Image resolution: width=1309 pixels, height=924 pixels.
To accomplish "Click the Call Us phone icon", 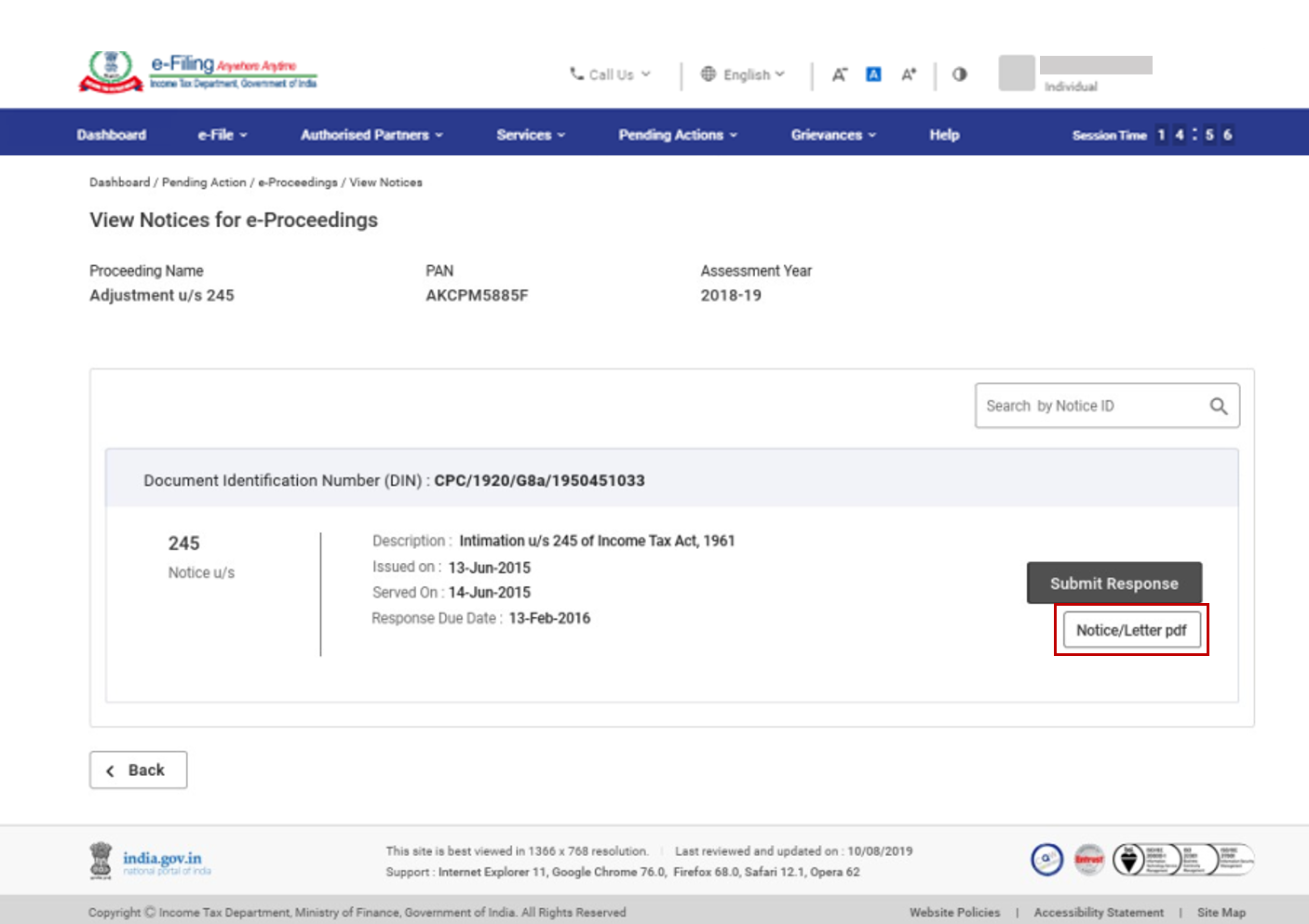I will [577, 74].
